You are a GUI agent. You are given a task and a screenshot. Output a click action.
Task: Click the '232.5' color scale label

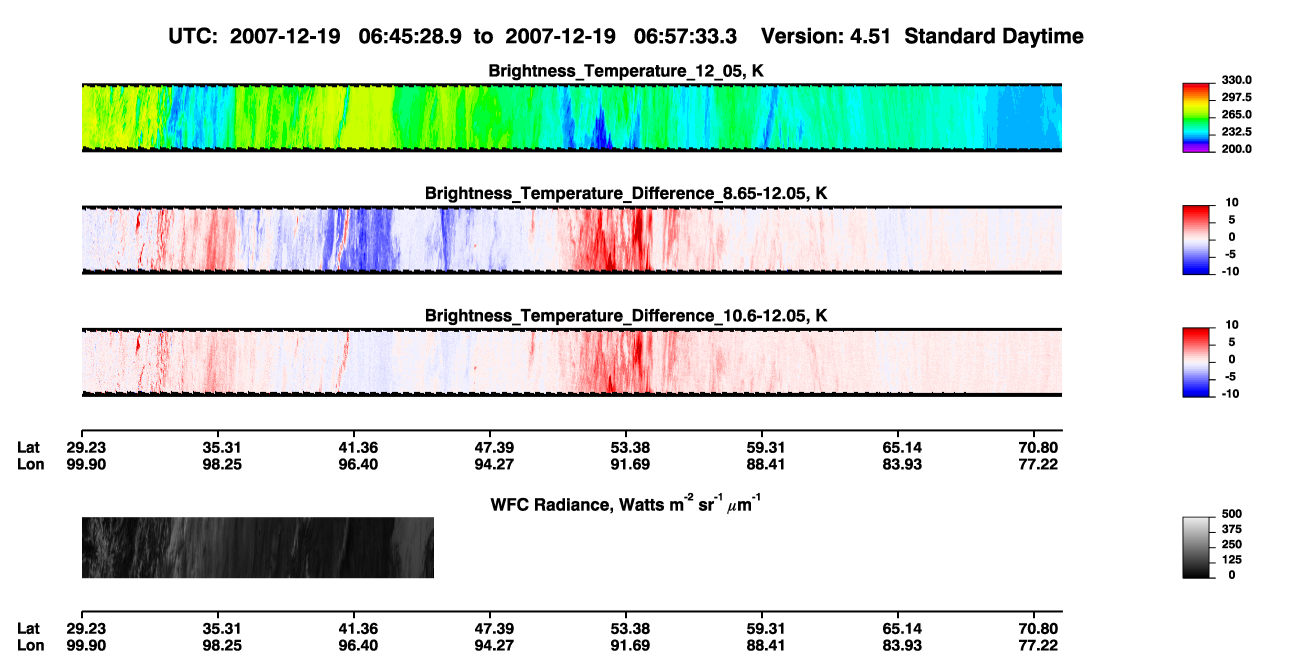1238,131
